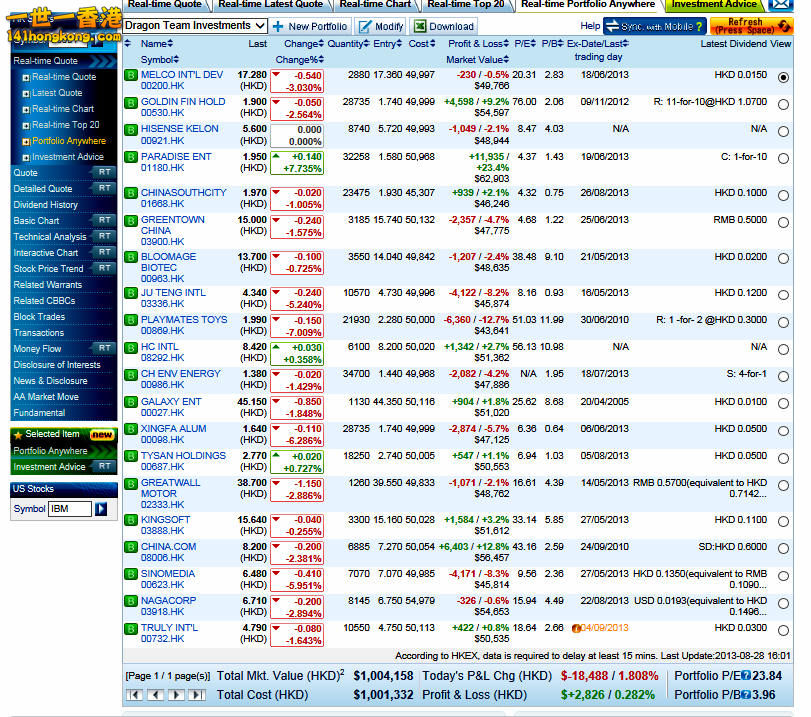Screen dimensions: 811x717
Task: Open the Dragon Team Investments portfolio dropdown
Action: [x=196, y=25]
